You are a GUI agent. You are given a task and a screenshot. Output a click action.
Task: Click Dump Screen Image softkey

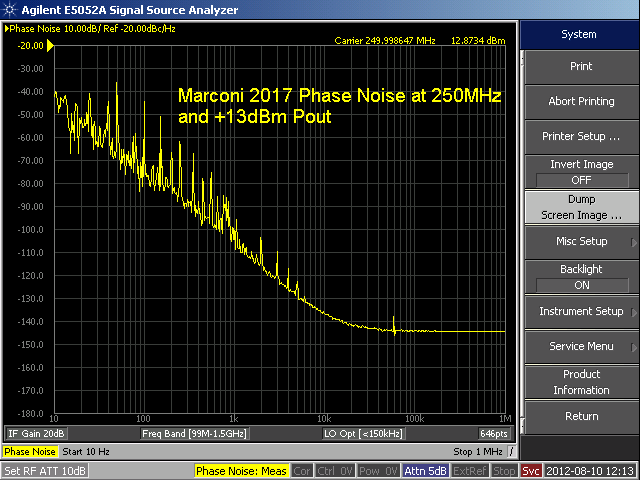(581, 207)
